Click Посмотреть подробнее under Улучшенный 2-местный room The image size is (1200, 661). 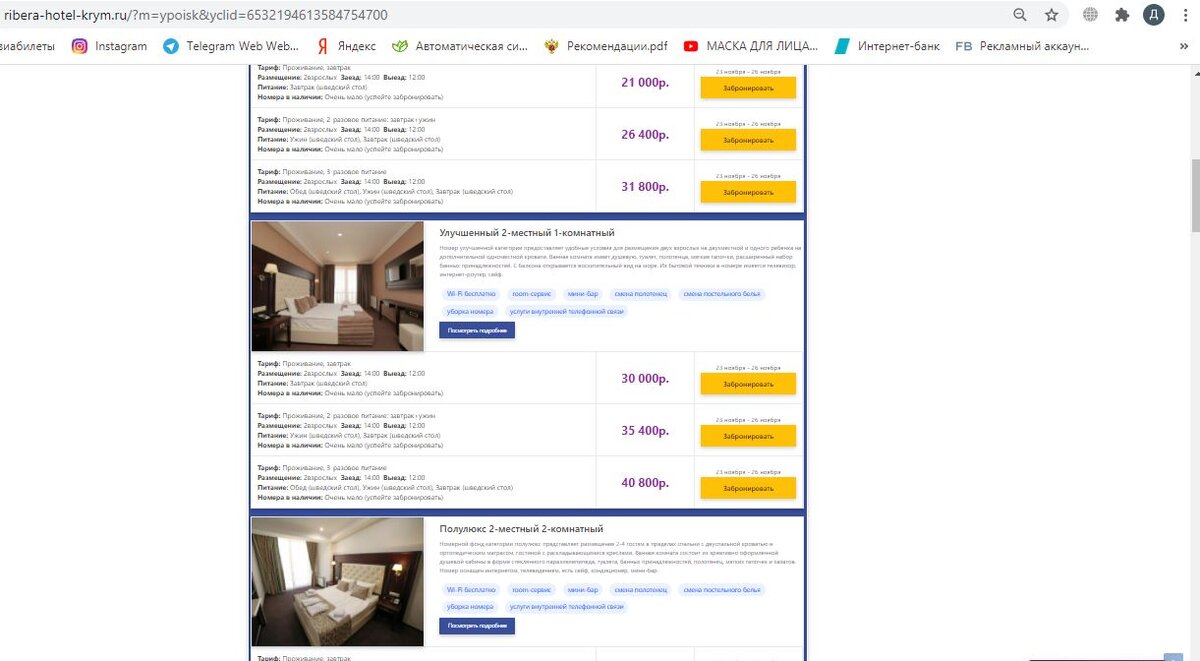477,330
